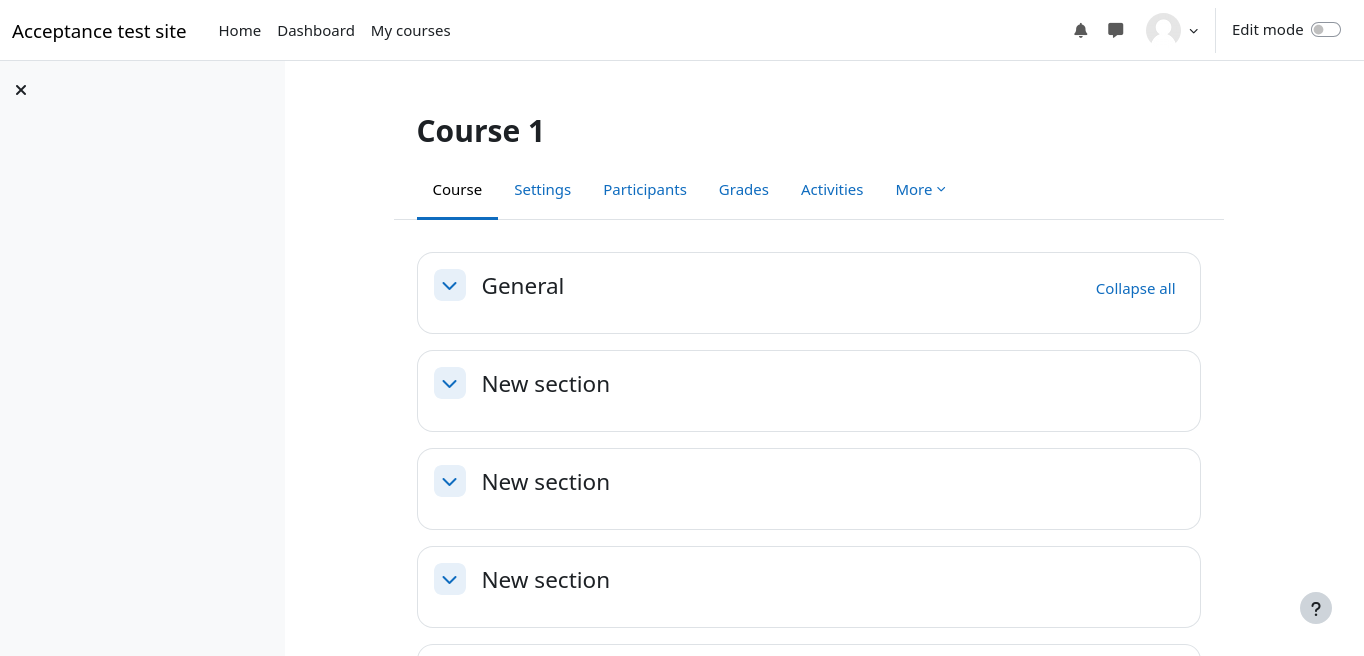Go to the Activities tab
Image resolution: width=1364 pixels, height=656 pixels.
coord(832,190)
